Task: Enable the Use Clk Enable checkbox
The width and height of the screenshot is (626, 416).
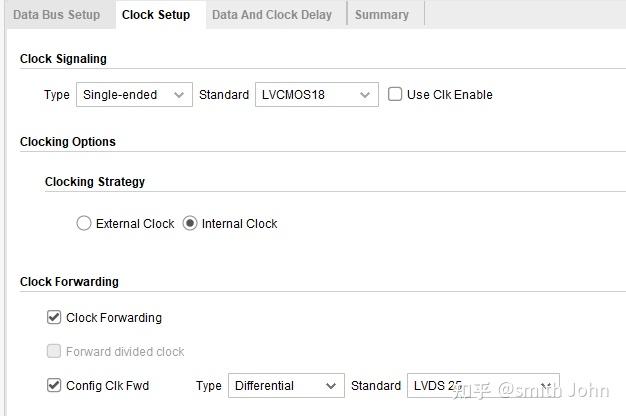Action: point(395,95)
